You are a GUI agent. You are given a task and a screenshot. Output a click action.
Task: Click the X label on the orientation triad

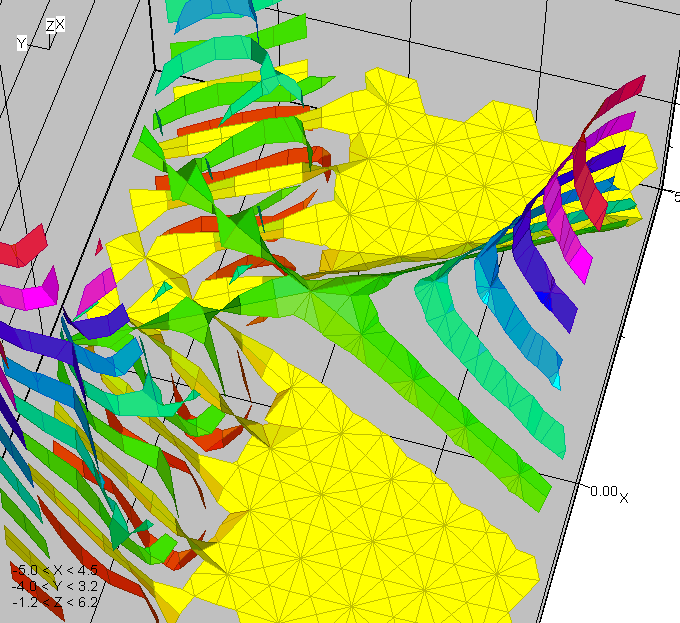(x=60, y=24)
